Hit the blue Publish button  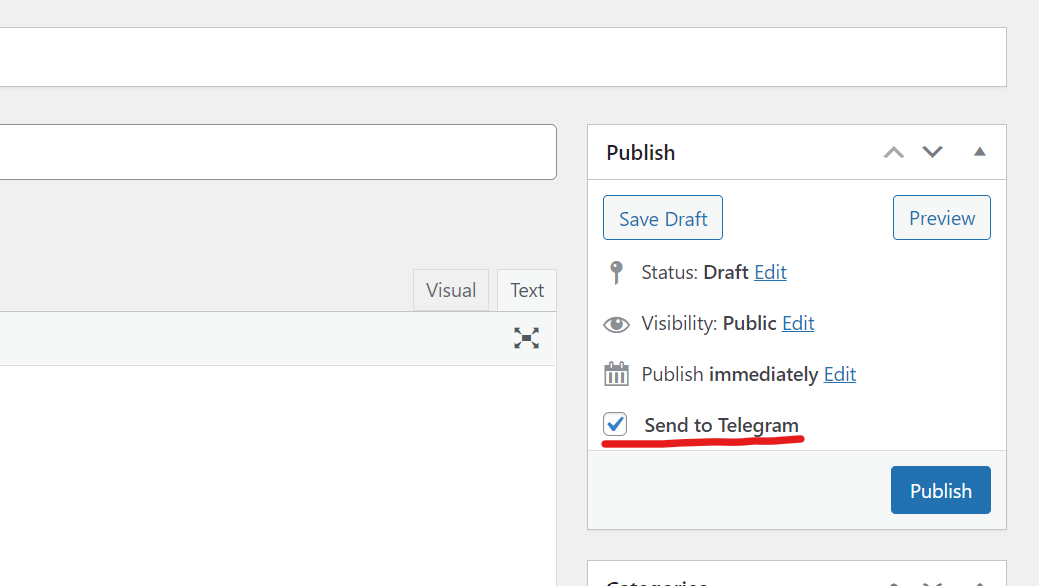click(x=940, y=490)
